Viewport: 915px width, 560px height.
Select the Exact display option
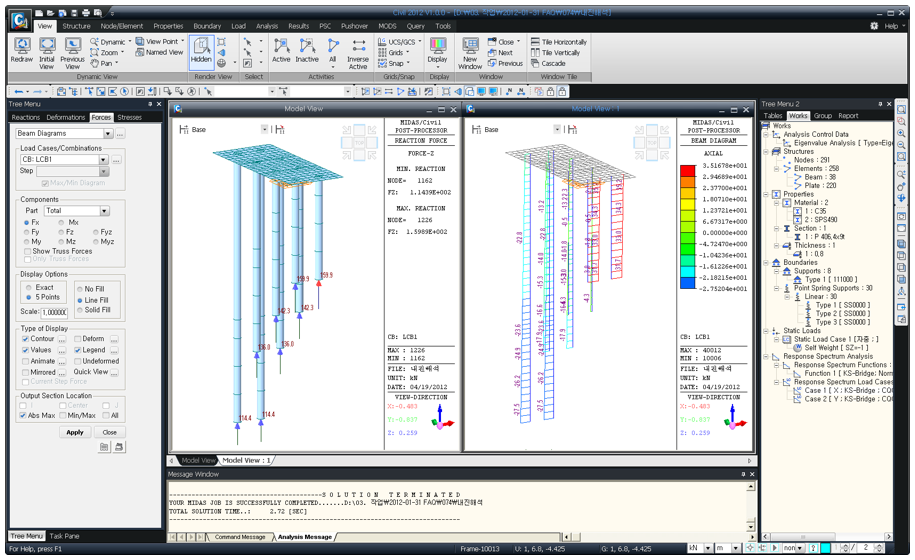click(29, 288)
